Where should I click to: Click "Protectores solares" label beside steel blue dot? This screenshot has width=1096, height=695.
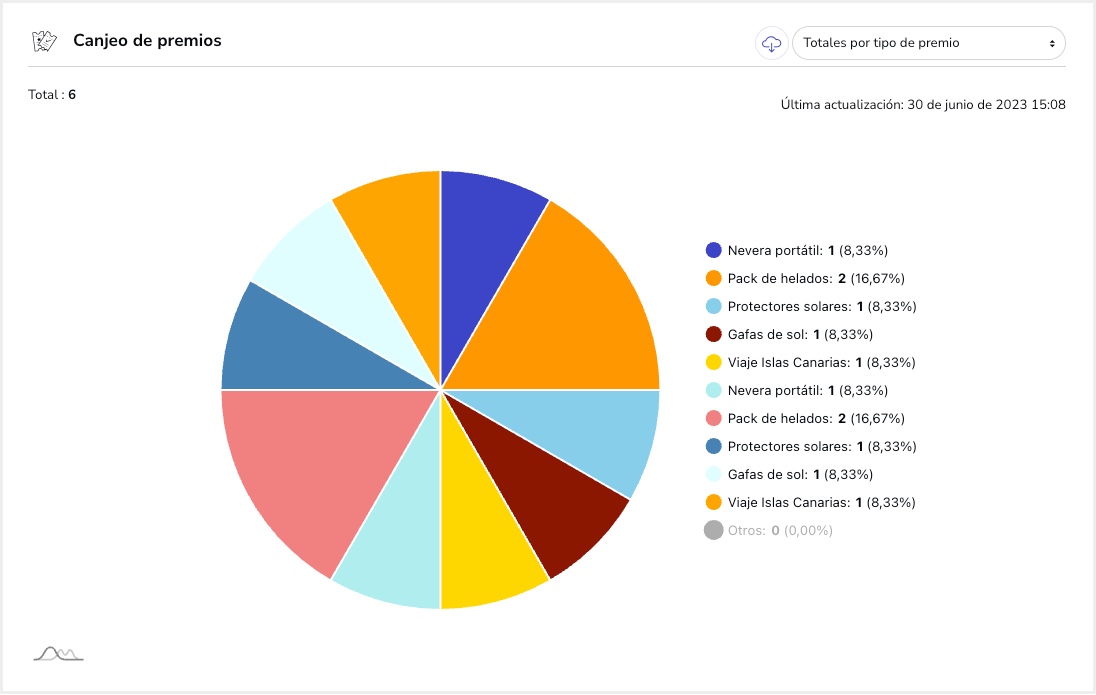[822, 446]
